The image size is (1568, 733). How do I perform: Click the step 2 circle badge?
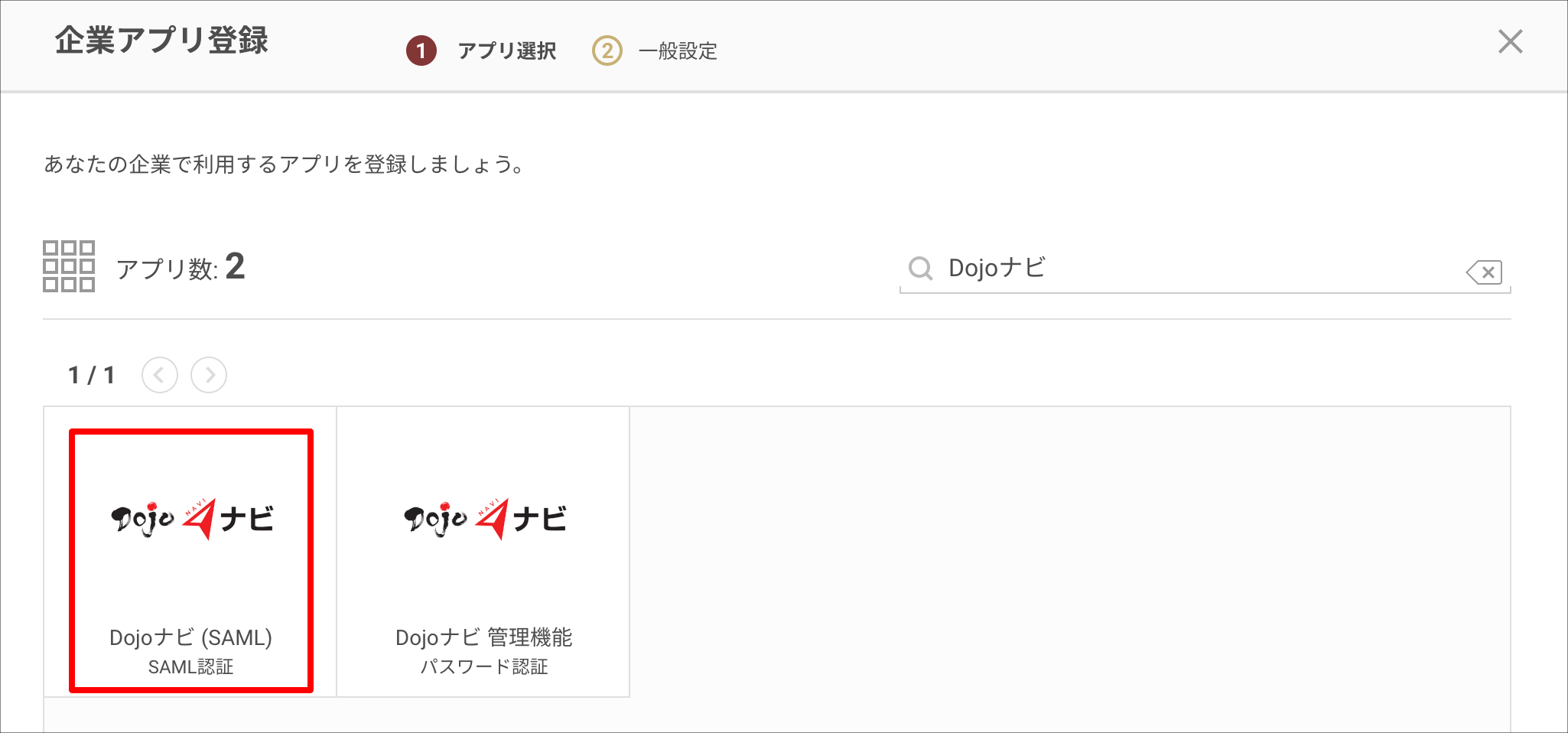[607, 51]
